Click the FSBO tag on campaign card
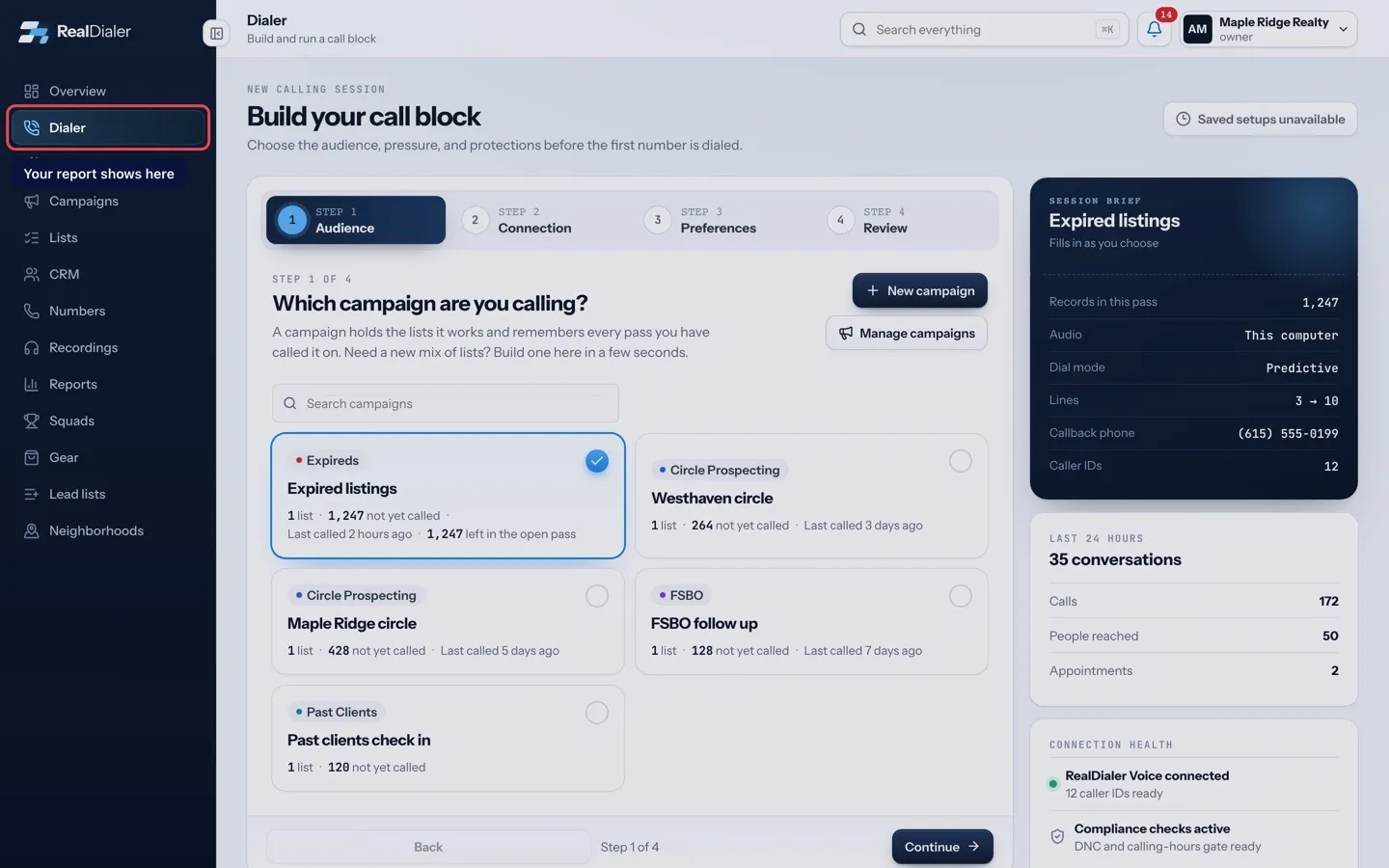Screen dimensions: 1389x868 (681, 595)
